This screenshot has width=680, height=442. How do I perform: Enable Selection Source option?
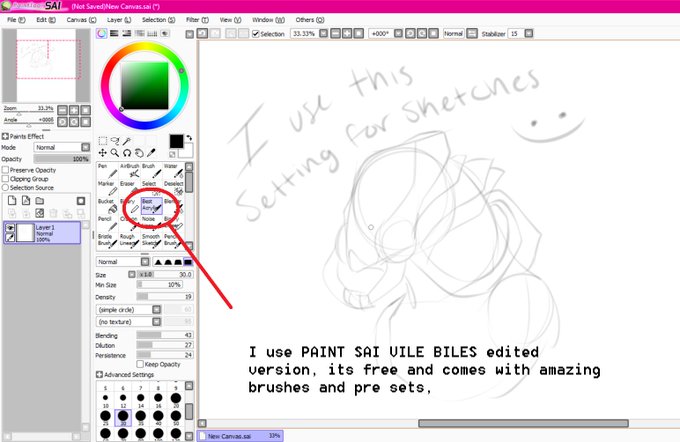(6, 187)
